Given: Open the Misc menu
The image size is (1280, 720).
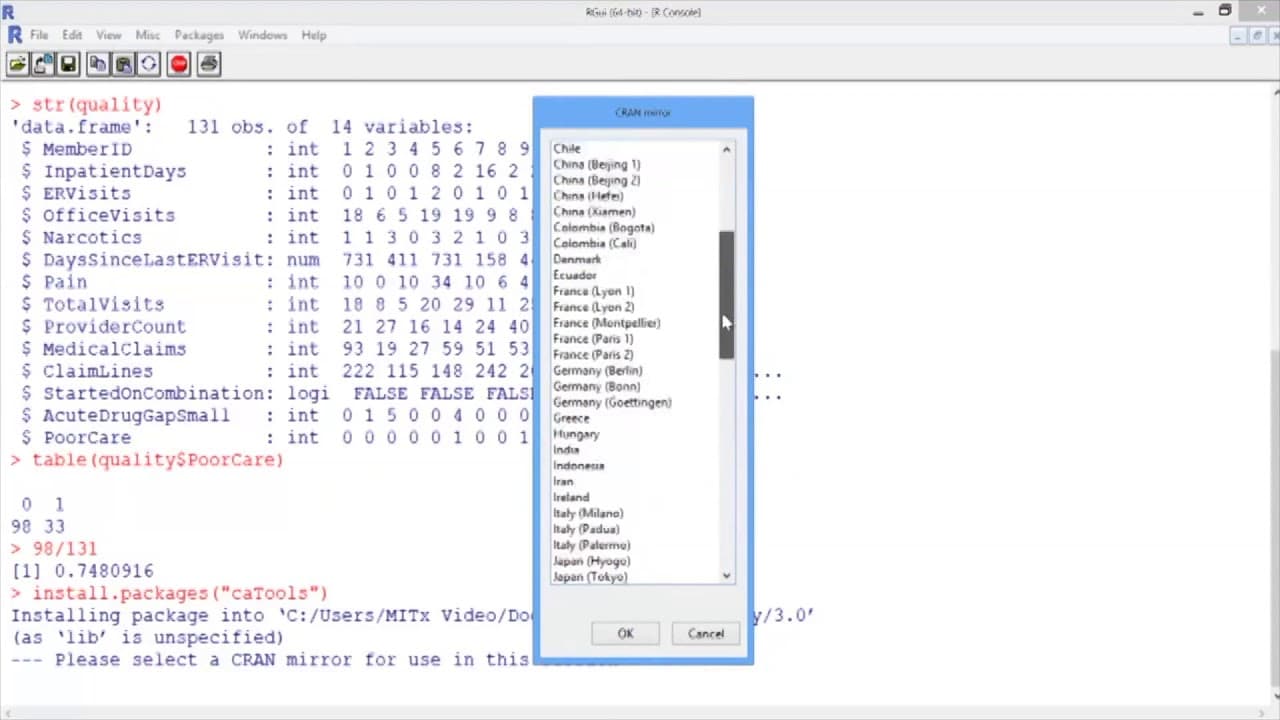Looking at the screenshot, I should coord(148,35).
